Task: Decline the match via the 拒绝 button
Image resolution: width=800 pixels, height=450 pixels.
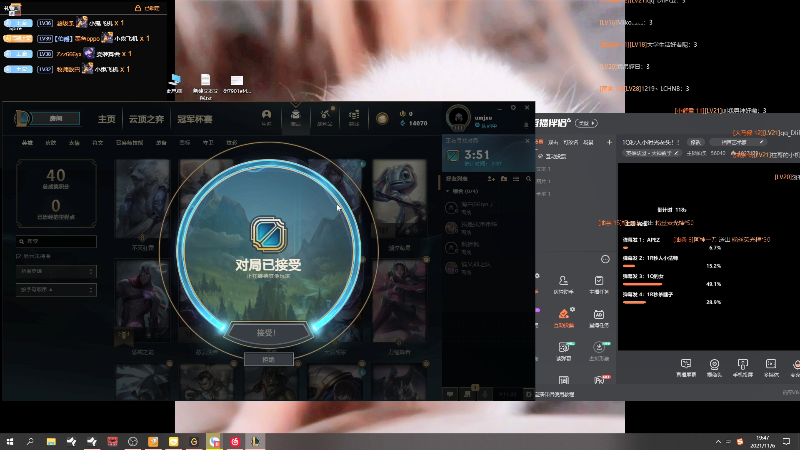Action: pyautogui.click(x=268, y=359)
